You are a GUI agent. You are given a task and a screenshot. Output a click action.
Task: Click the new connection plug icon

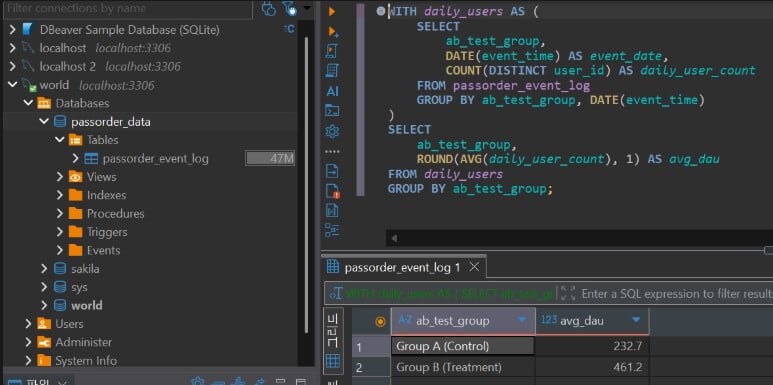point(268,8)
